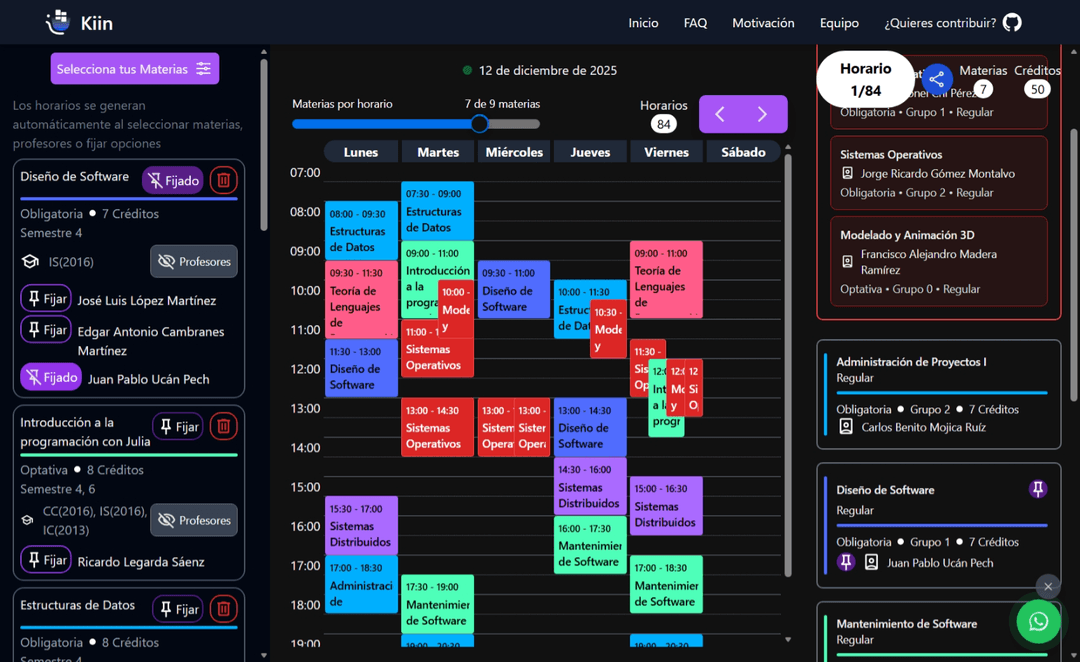Pin professor José Luis López Martínez
The width and height of the screenshot is (1080, 662).
point(45,299)
